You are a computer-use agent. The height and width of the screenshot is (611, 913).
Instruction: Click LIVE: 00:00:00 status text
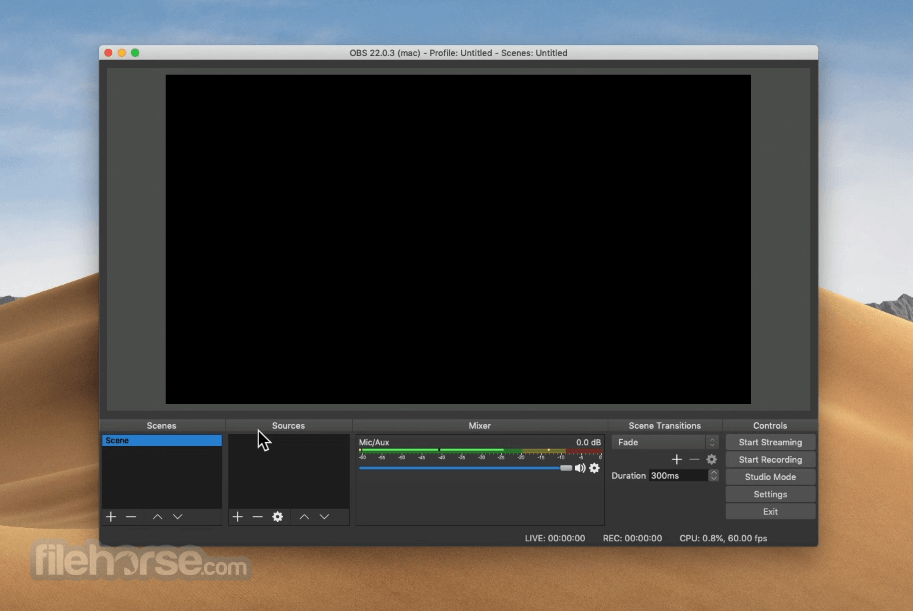pyautogui.click(x=555, y=538)
